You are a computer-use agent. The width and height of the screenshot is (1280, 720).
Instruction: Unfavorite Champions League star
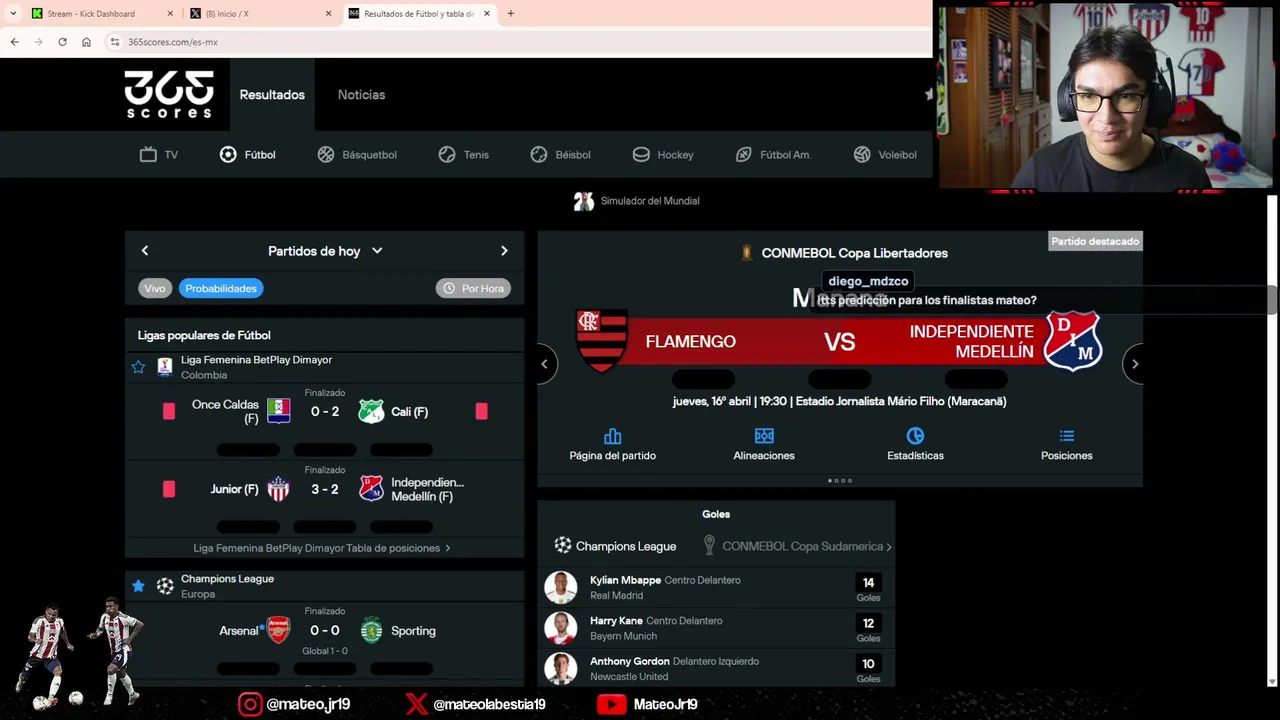(138, 586)
